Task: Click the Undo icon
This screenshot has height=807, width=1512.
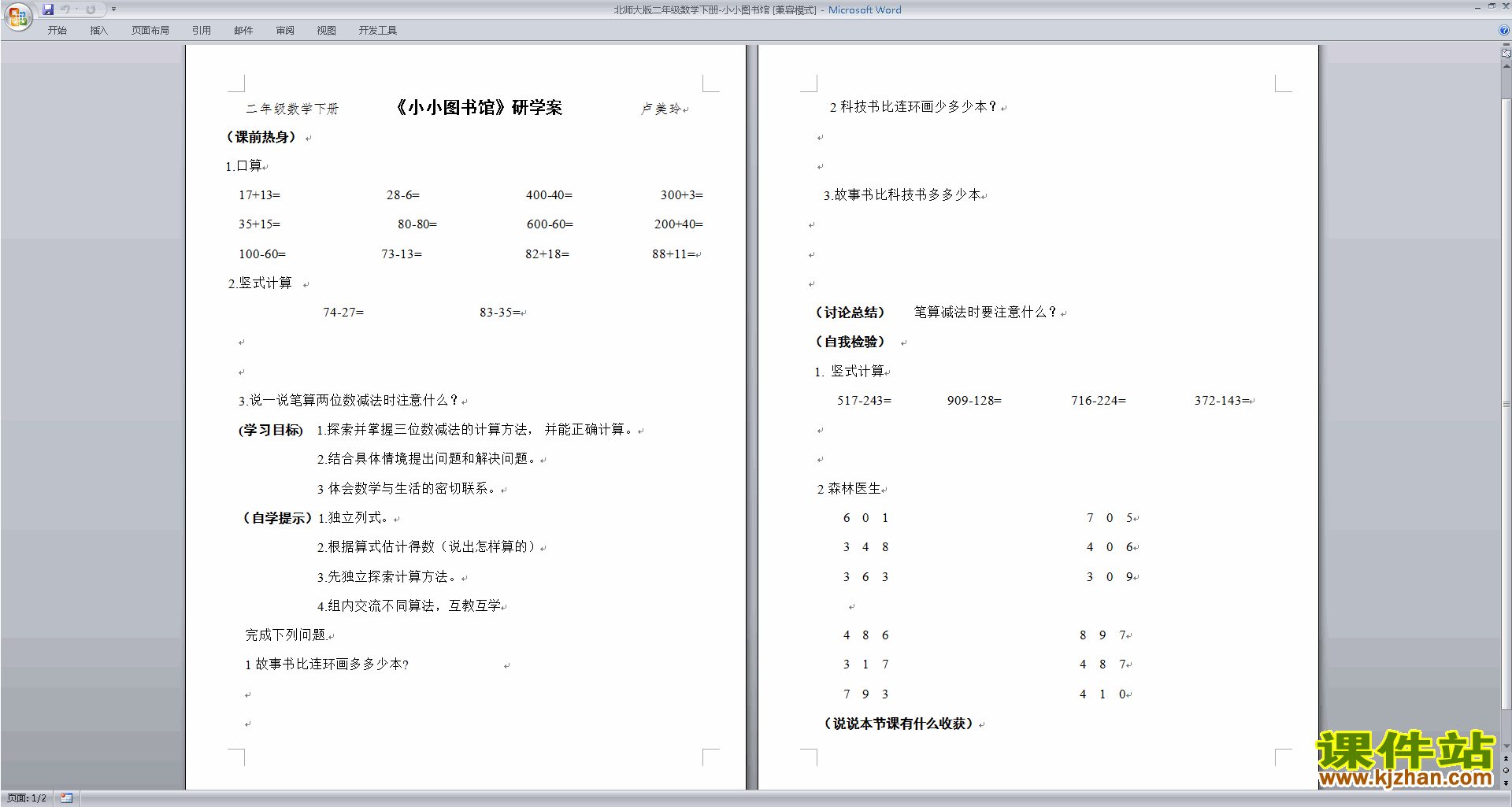Action: [x=65, y=9]
